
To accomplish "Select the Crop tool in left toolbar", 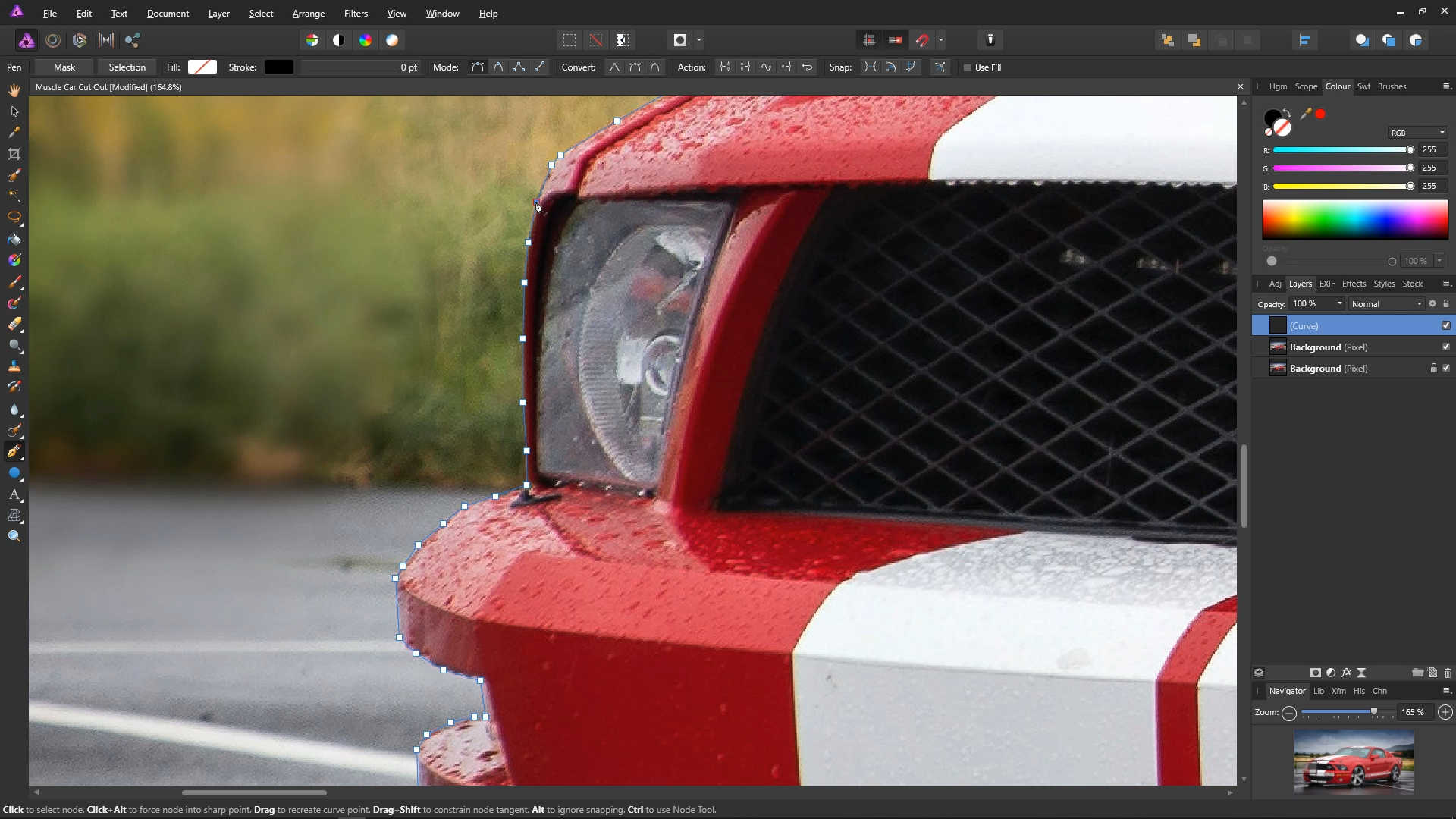I will 14,154.
